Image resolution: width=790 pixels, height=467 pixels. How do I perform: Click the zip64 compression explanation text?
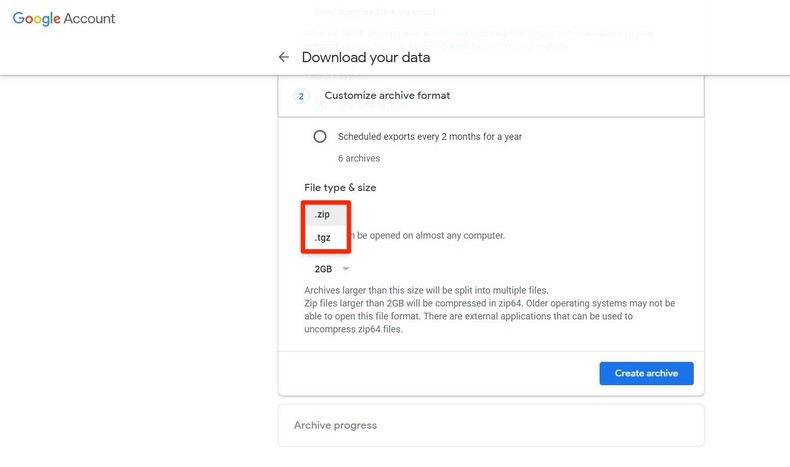[488, 303]
